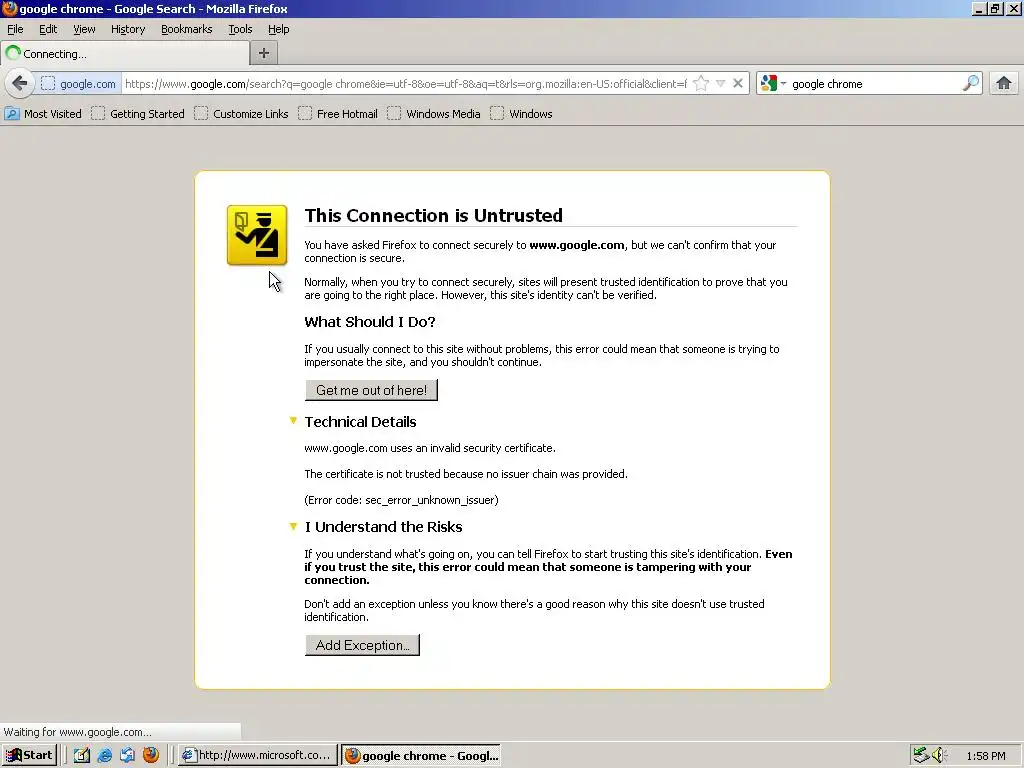Open a new tab with the plus button
Image resolution: width=1024 pixels, height=768 pixels.
(264, 54)
